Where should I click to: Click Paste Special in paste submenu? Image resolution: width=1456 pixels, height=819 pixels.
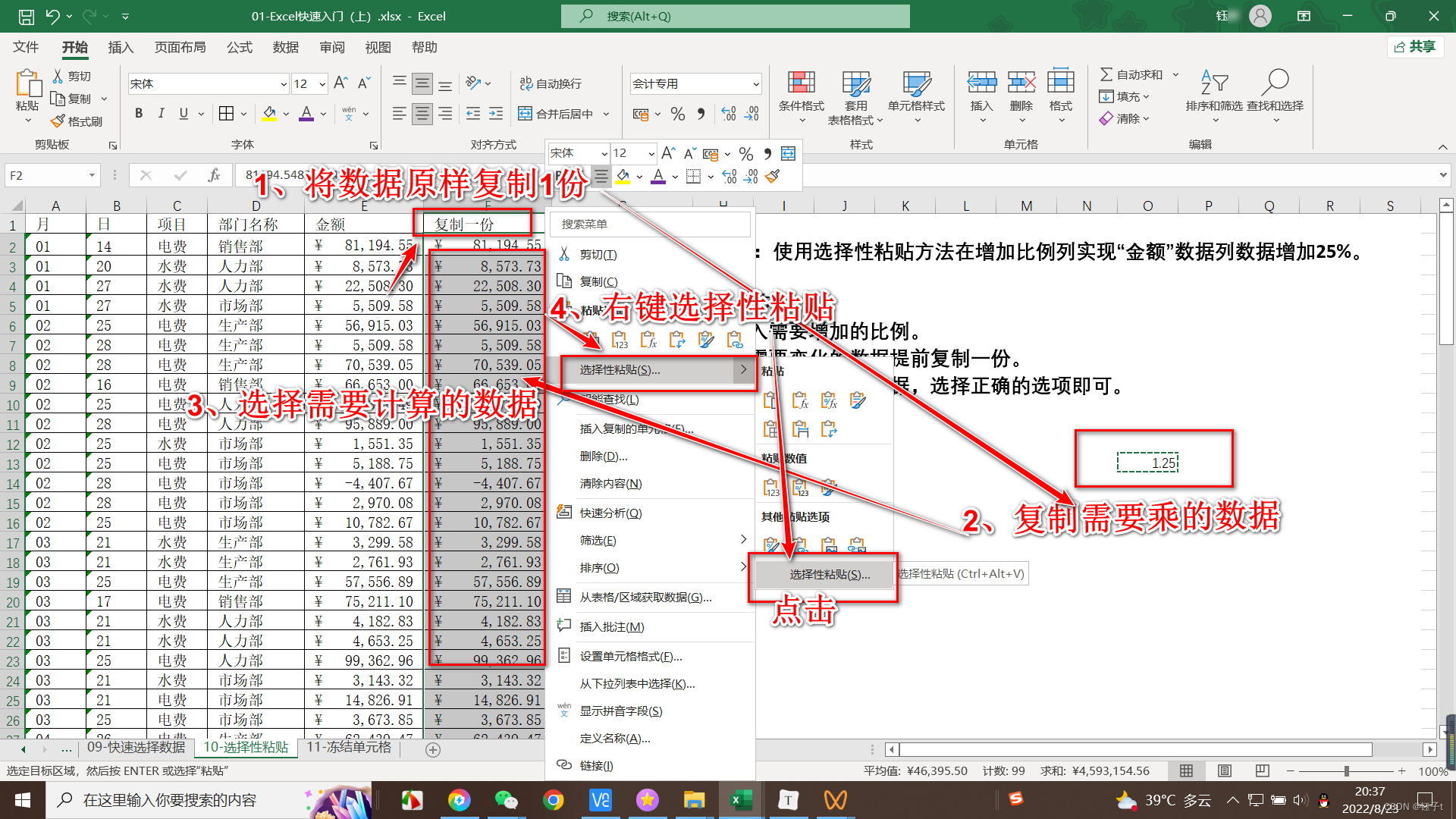[x=830, y=575]
